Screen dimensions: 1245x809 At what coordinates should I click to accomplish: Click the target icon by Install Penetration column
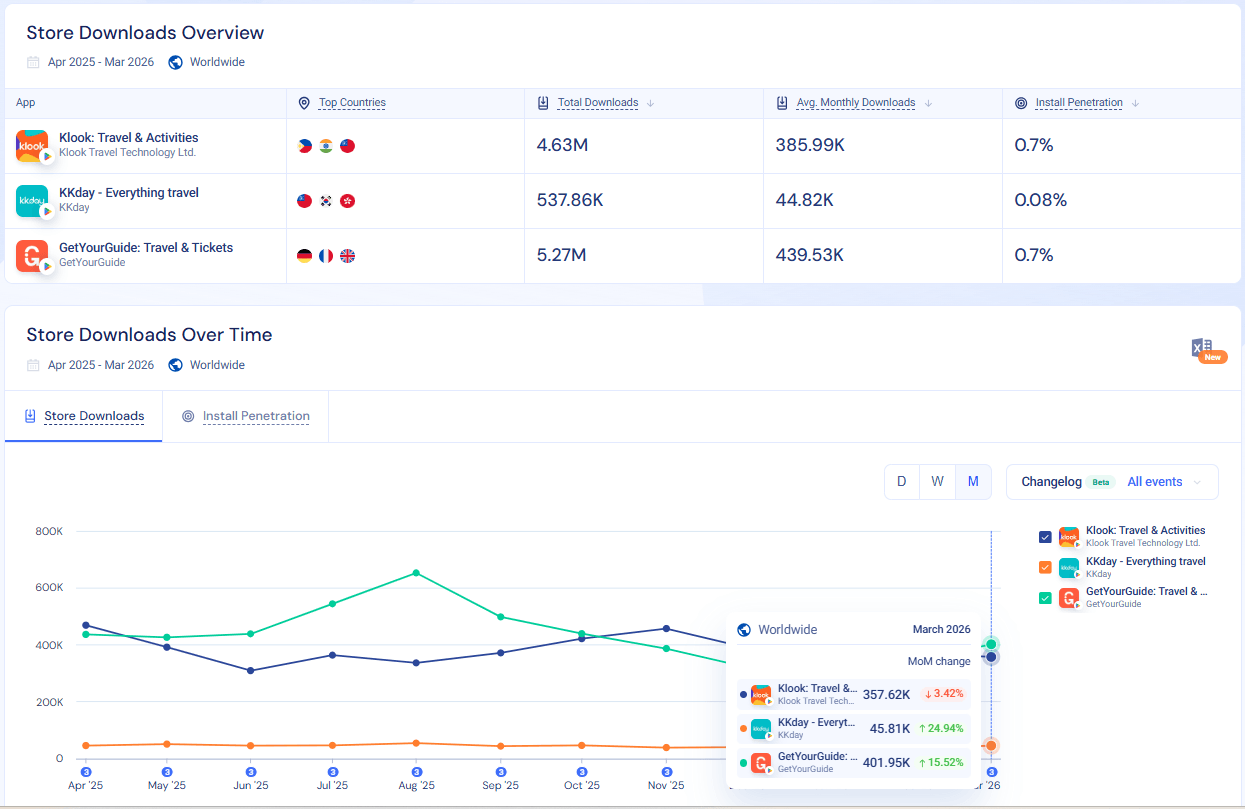click(x=1021, y=103)
